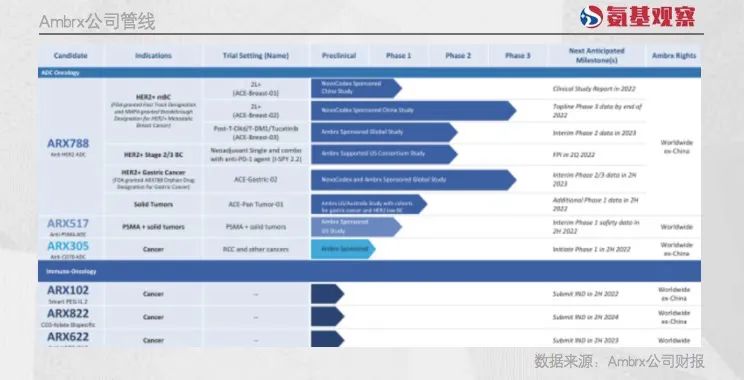Click the ARX102 preclinical dark arrow

327,294
